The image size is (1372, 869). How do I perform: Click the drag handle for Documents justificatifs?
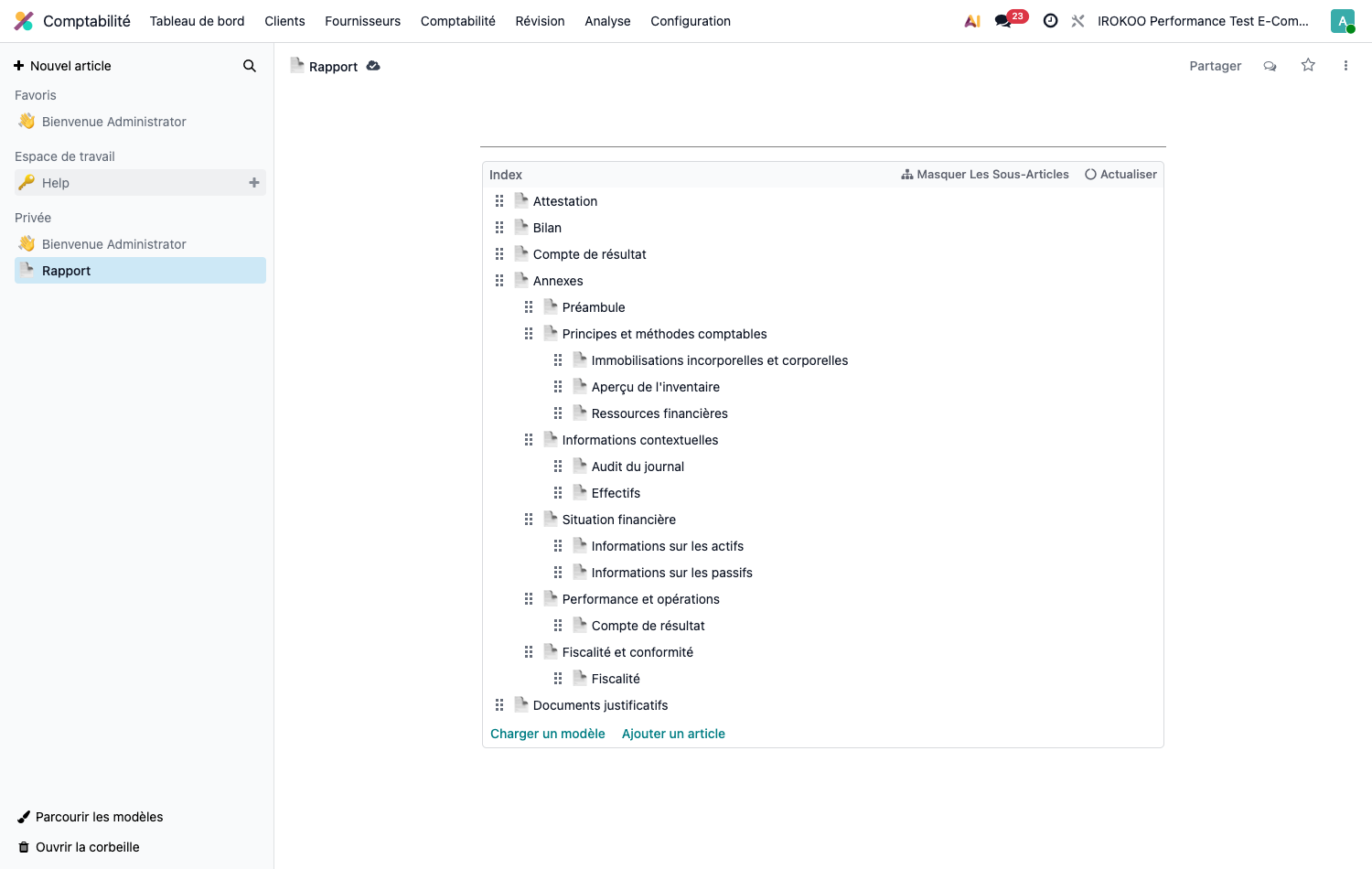click(x=499, y=705)
